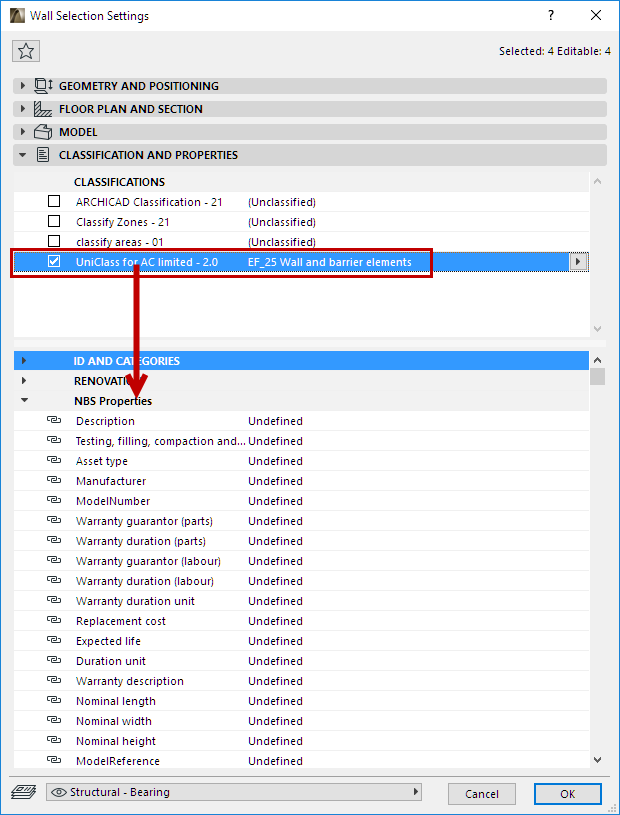This screenshot has width=620, height=815.
Task: Click the link icon beside Warranty duration (labour)
Action: click(54, 581)
